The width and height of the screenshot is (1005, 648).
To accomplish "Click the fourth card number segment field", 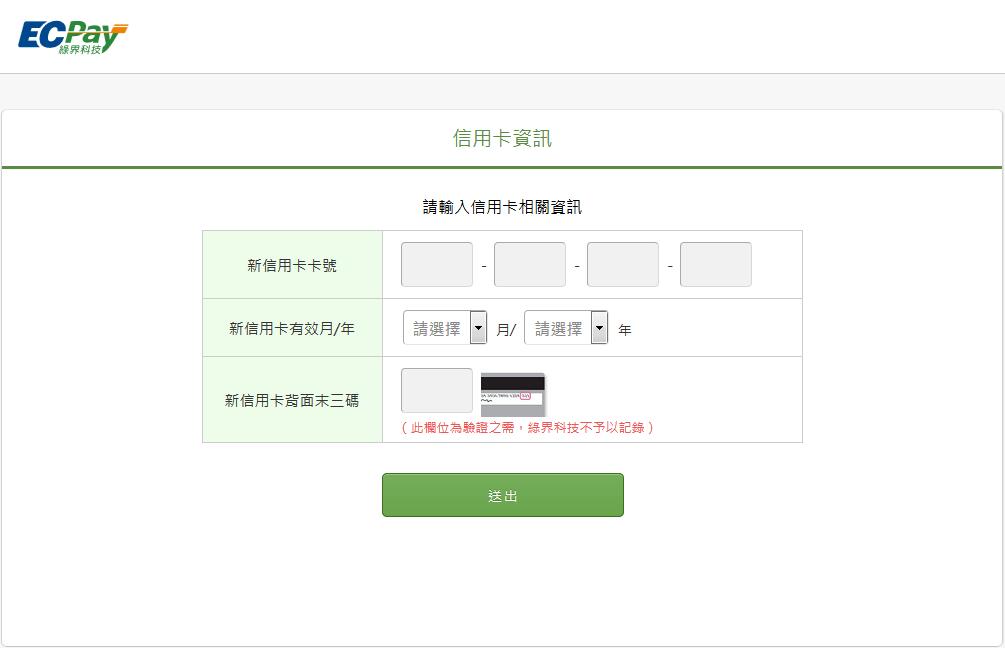I will (x=715, y=264).
